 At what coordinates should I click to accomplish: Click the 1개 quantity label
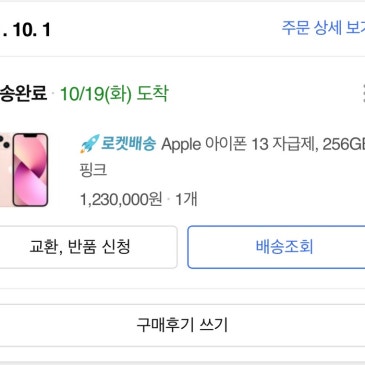186,199
